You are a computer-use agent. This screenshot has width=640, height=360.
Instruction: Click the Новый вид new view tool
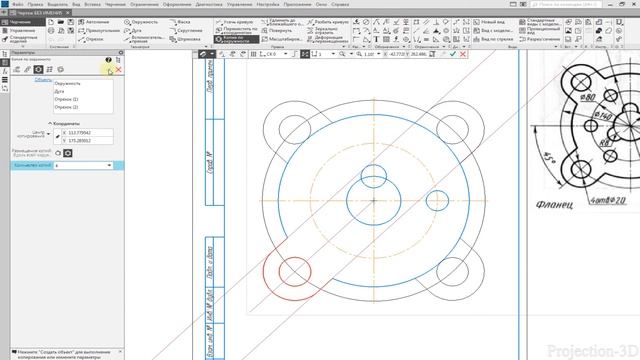[x=487, y=22]
